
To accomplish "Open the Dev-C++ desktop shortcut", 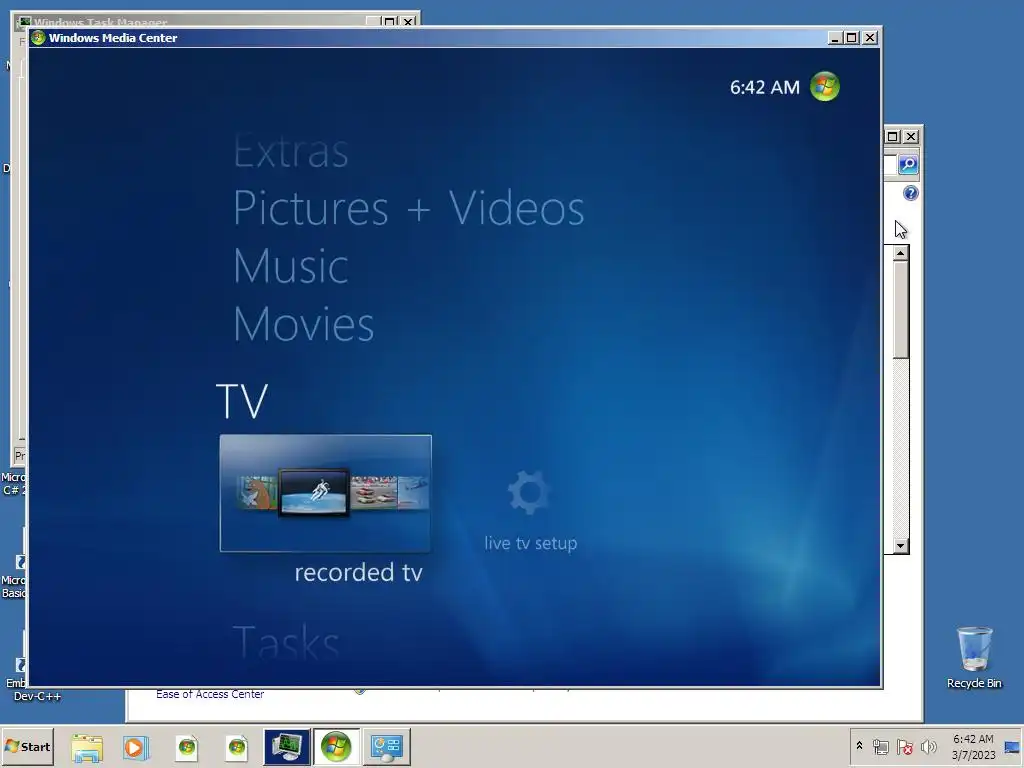I will pyautogui.click(x=37, y=697).
